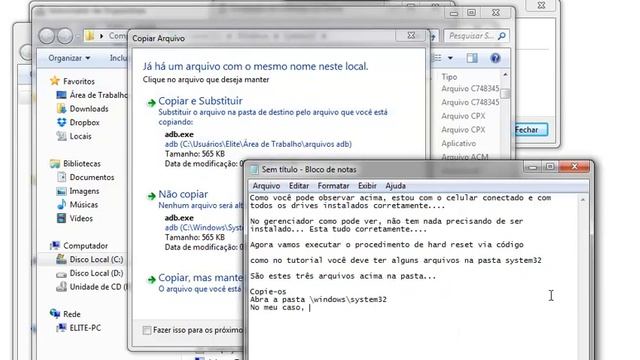Click the Músicas note icon
The width and height of the screenshot is (640, 360).
coord(62,204)
